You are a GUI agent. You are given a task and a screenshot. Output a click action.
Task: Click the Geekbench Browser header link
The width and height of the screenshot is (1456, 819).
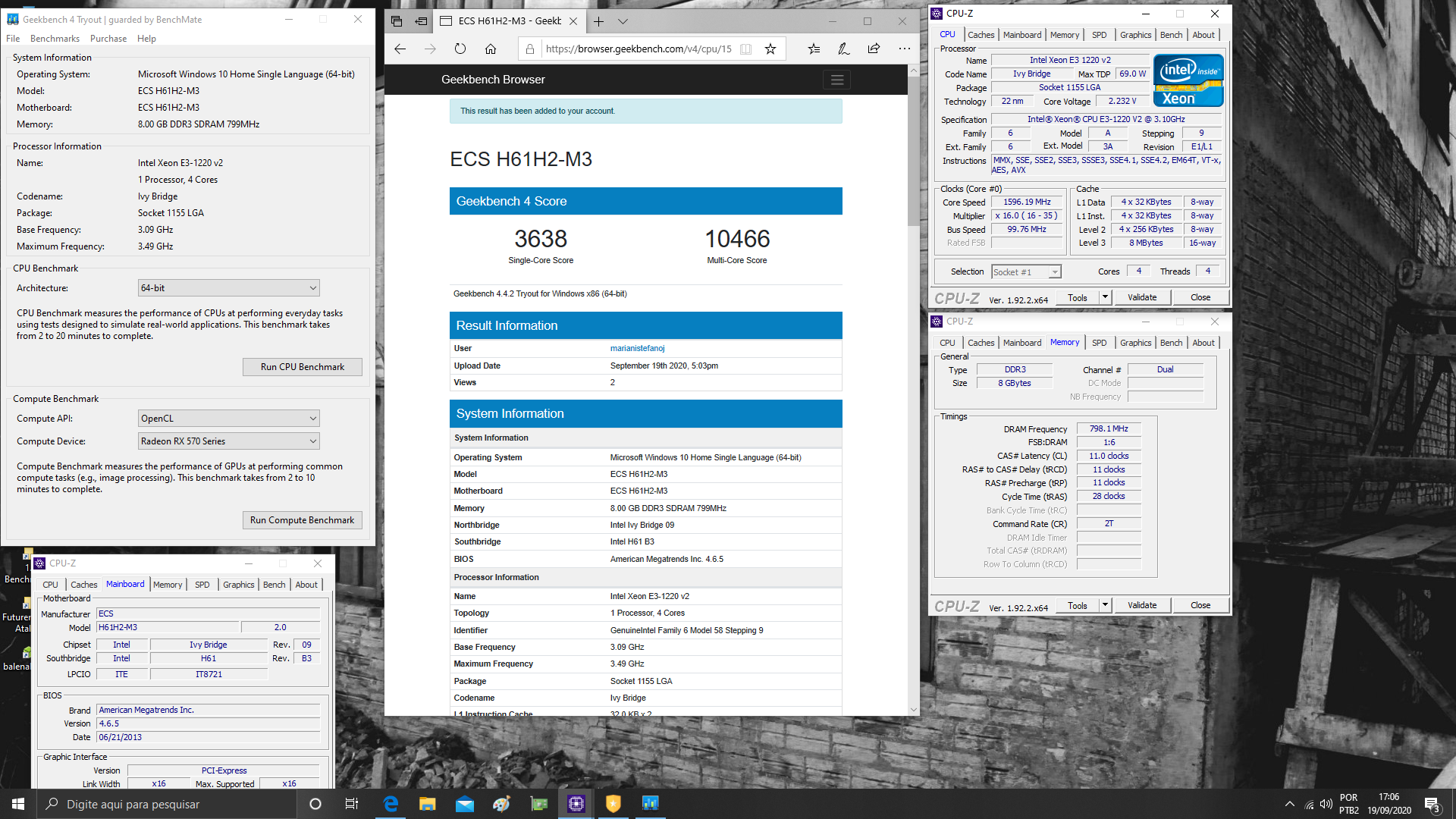tap(493, 80)
